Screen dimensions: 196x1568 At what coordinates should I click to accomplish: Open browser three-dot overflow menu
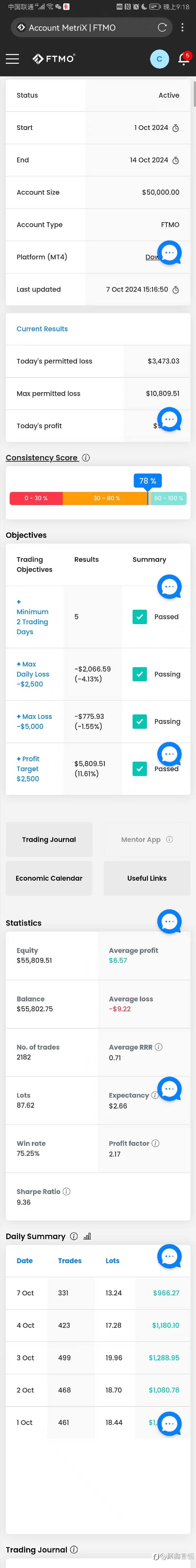[x=183, y=27]
